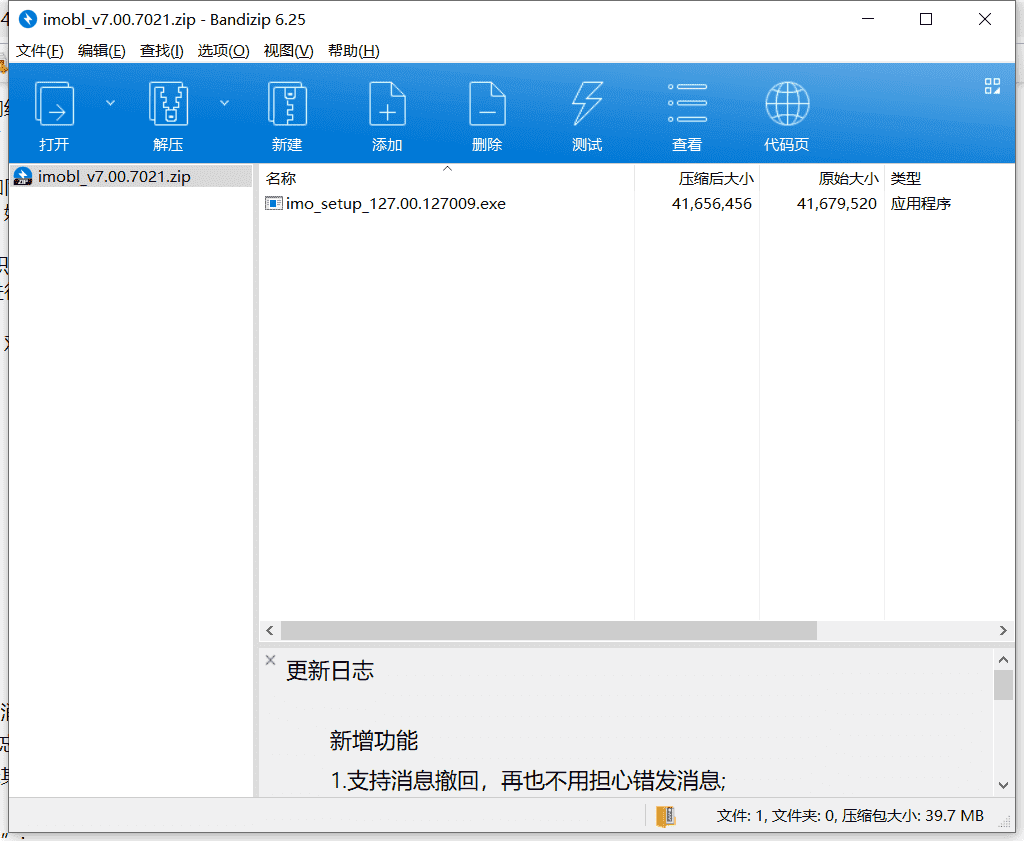Click the 应用程序 type cell
The image size is (1024, 841).
coord(921,204)
